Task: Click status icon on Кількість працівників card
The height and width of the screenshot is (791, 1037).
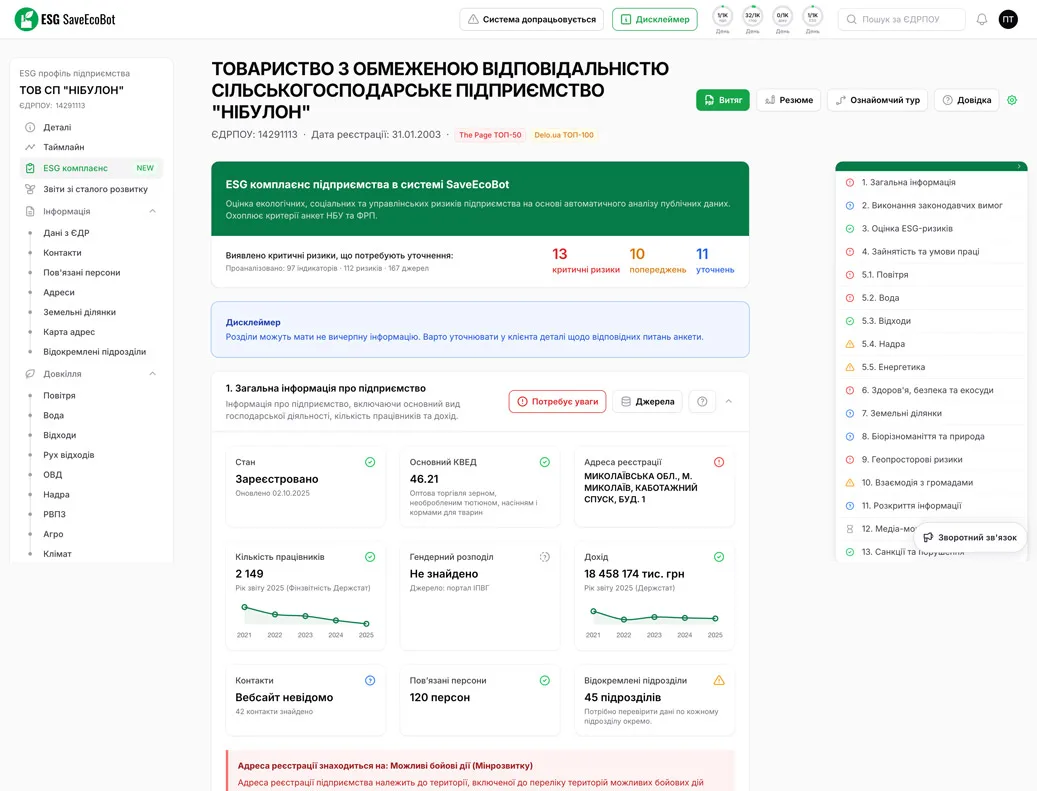Action: (370, 557)
